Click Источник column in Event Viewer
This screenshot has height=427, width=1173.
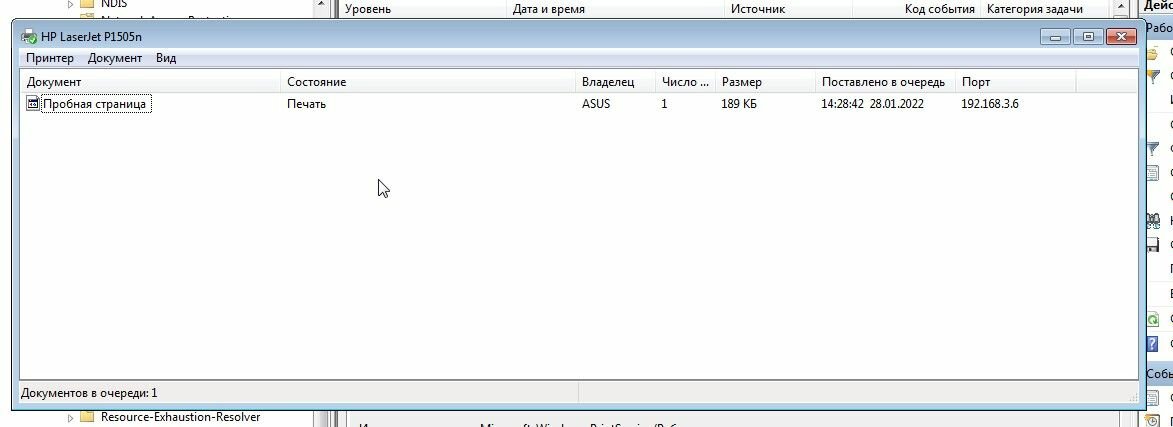(758, 9)
